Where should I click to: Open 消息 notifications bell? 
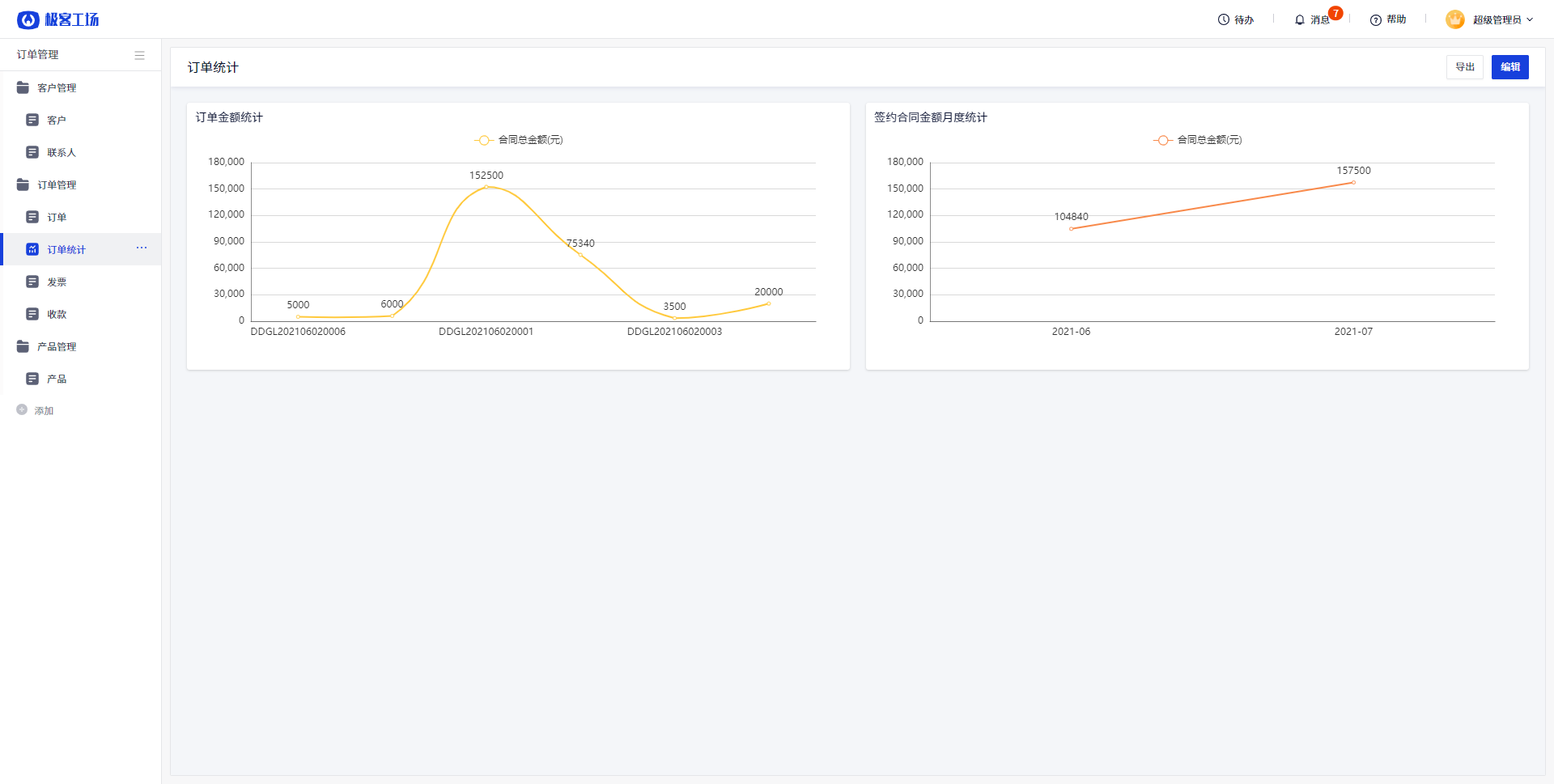pos(1300,19)
